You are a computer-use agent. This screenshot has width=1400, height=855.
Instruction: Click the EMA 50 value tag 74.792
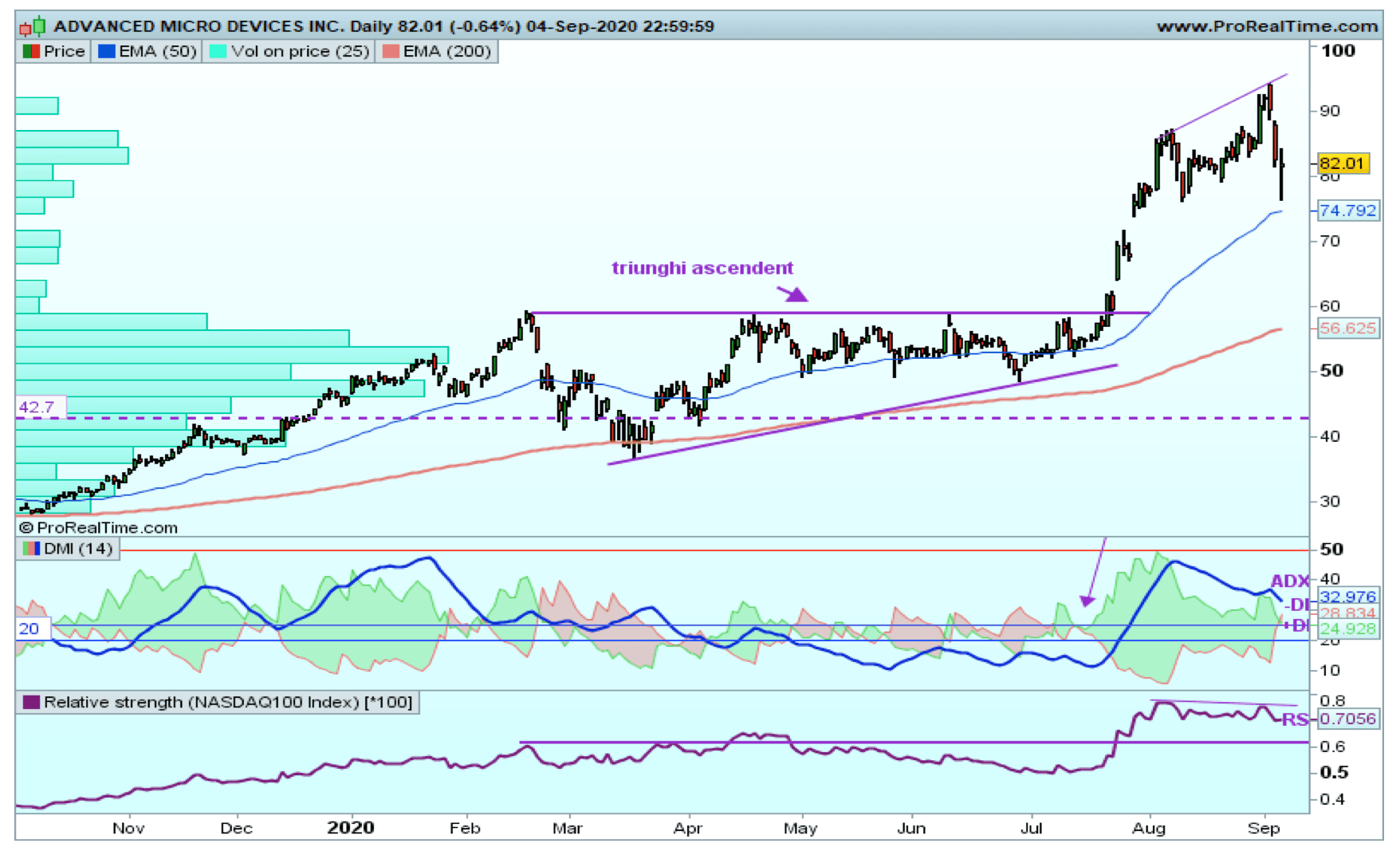point(1347,211)
